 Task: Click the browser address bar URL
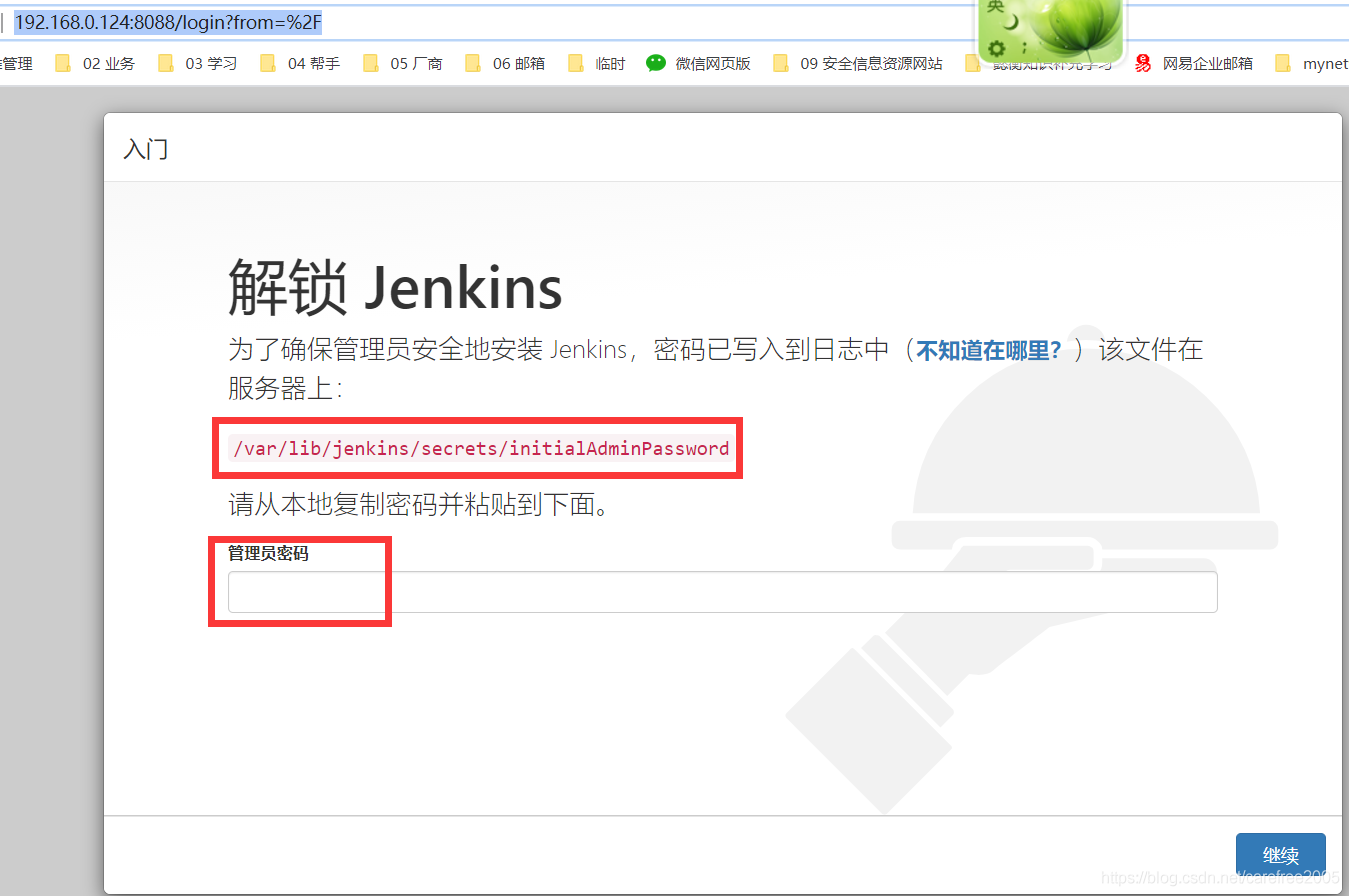tap(167, 22)
